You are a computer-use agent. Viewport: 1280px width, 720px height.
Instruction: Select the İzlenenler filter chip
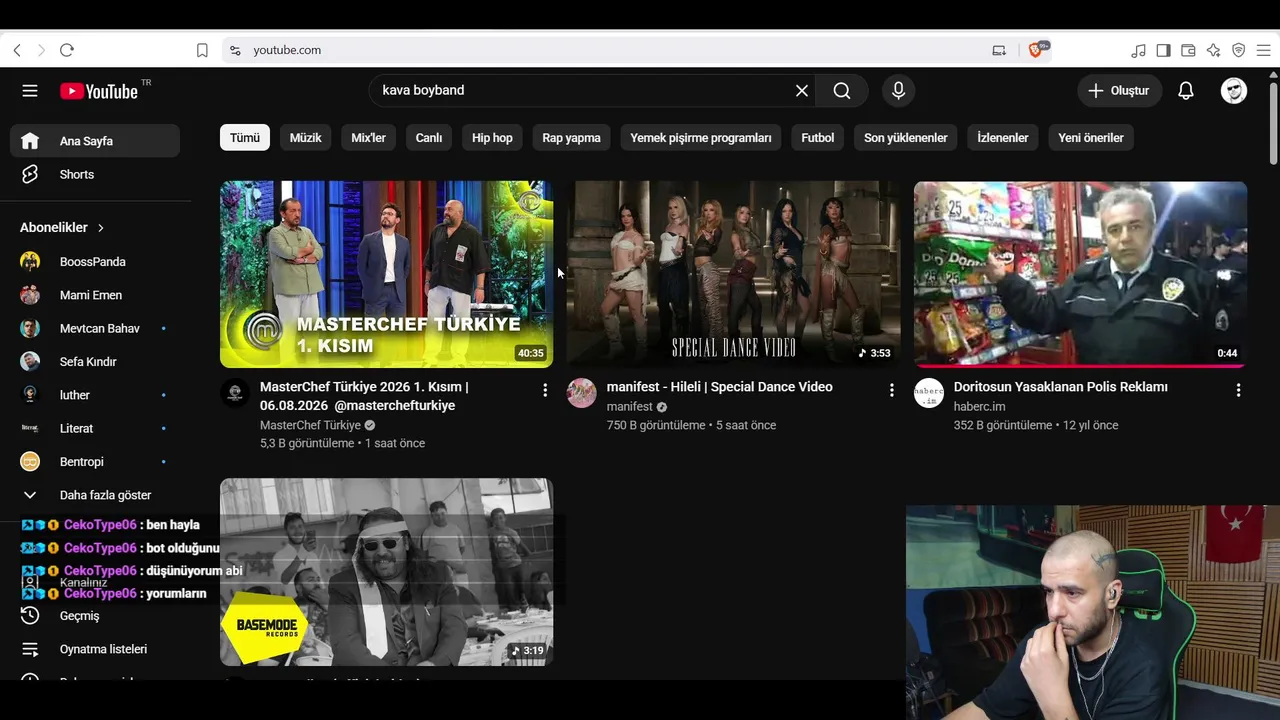point(1003,138)
